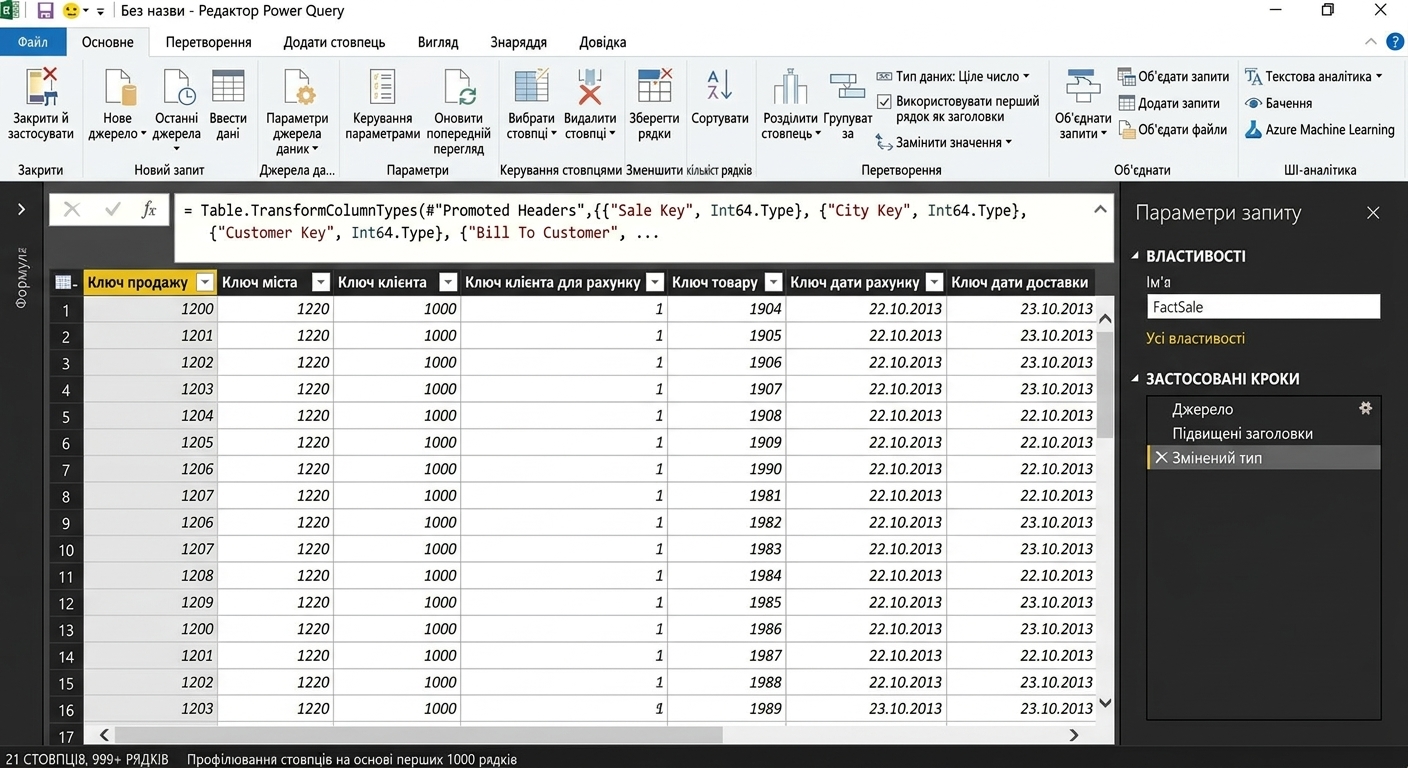
Task: Open the Файл tab
Action: tap(33, 42)
